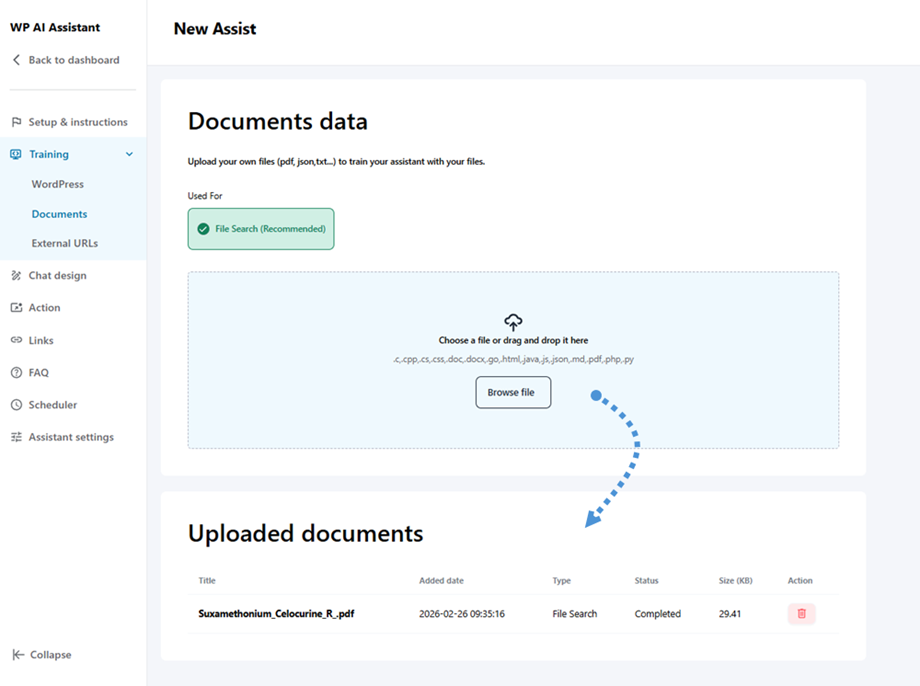Click the Assistant settings sliders icon
The width and height of the screenshot is (920, 686).
pyautogui.click(x=16, y=437)
